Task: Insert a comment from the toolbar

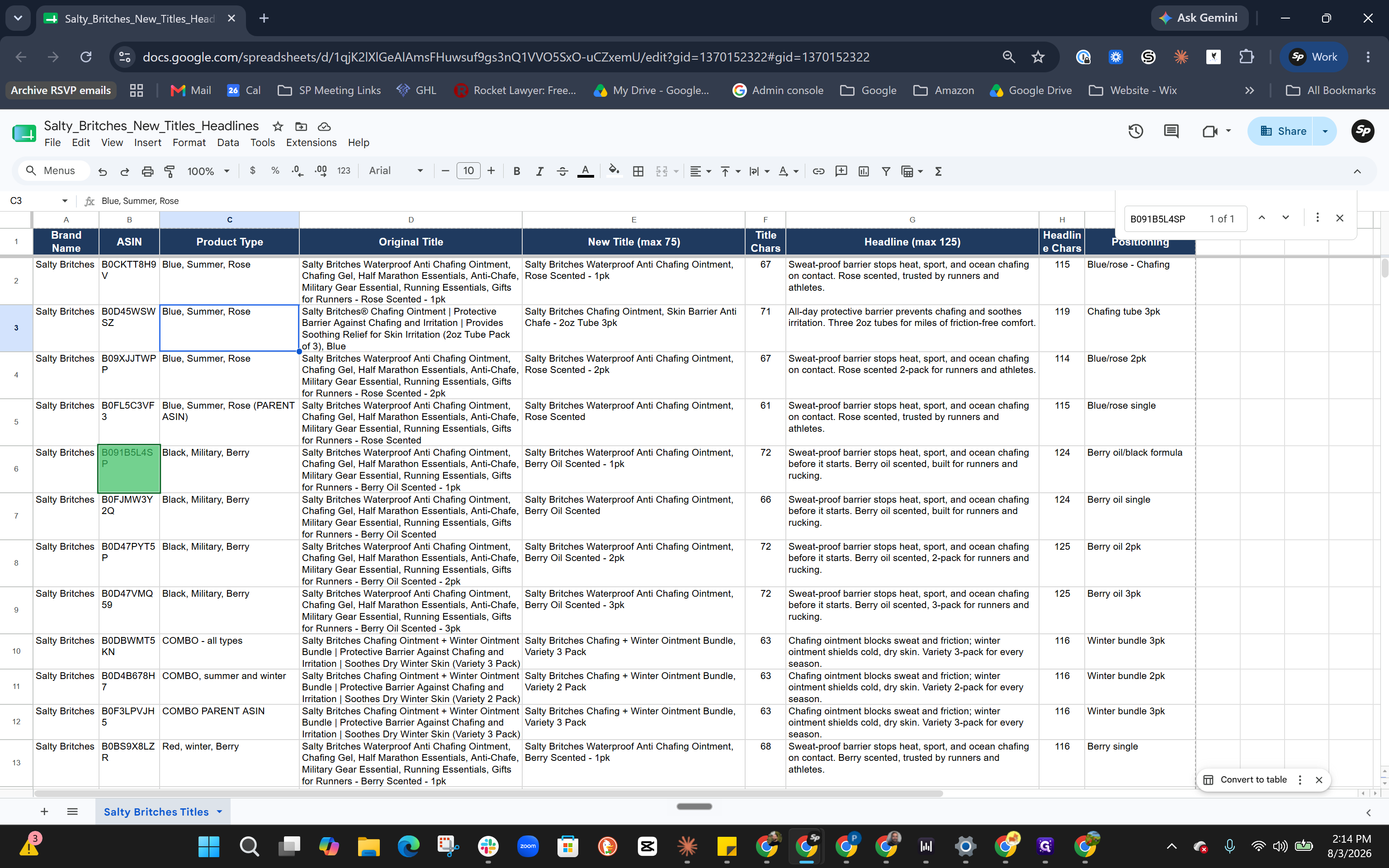Action: 841,171
